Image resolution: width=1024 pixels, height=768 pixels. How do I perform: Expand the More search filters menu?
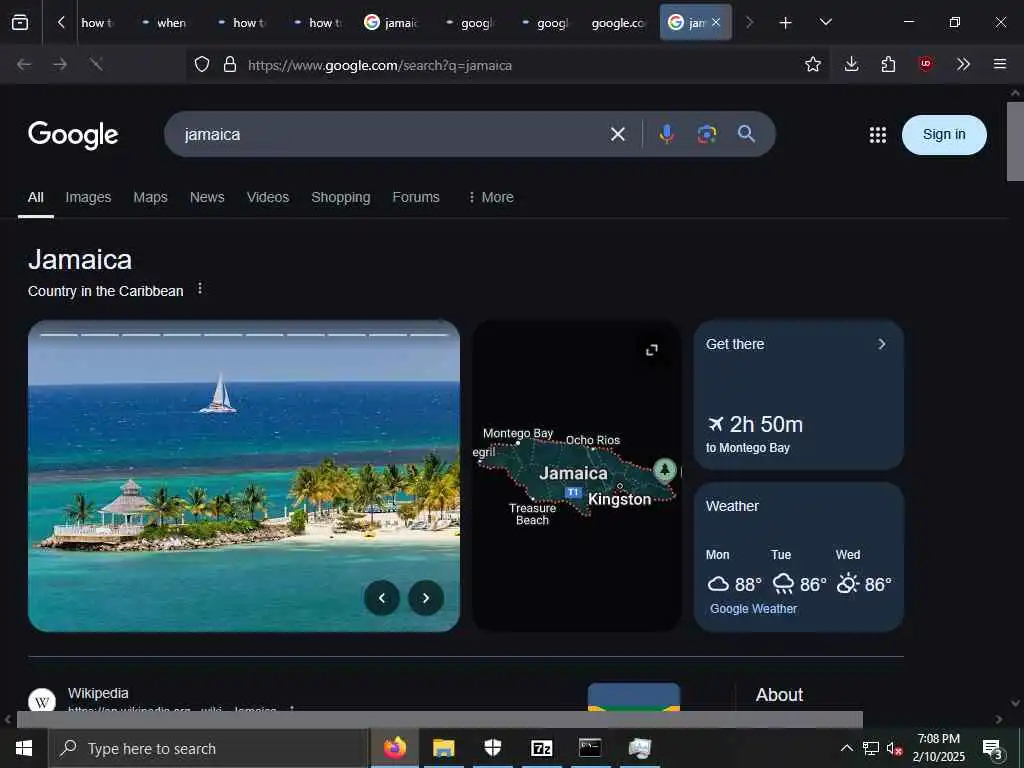tap(490, 197)
